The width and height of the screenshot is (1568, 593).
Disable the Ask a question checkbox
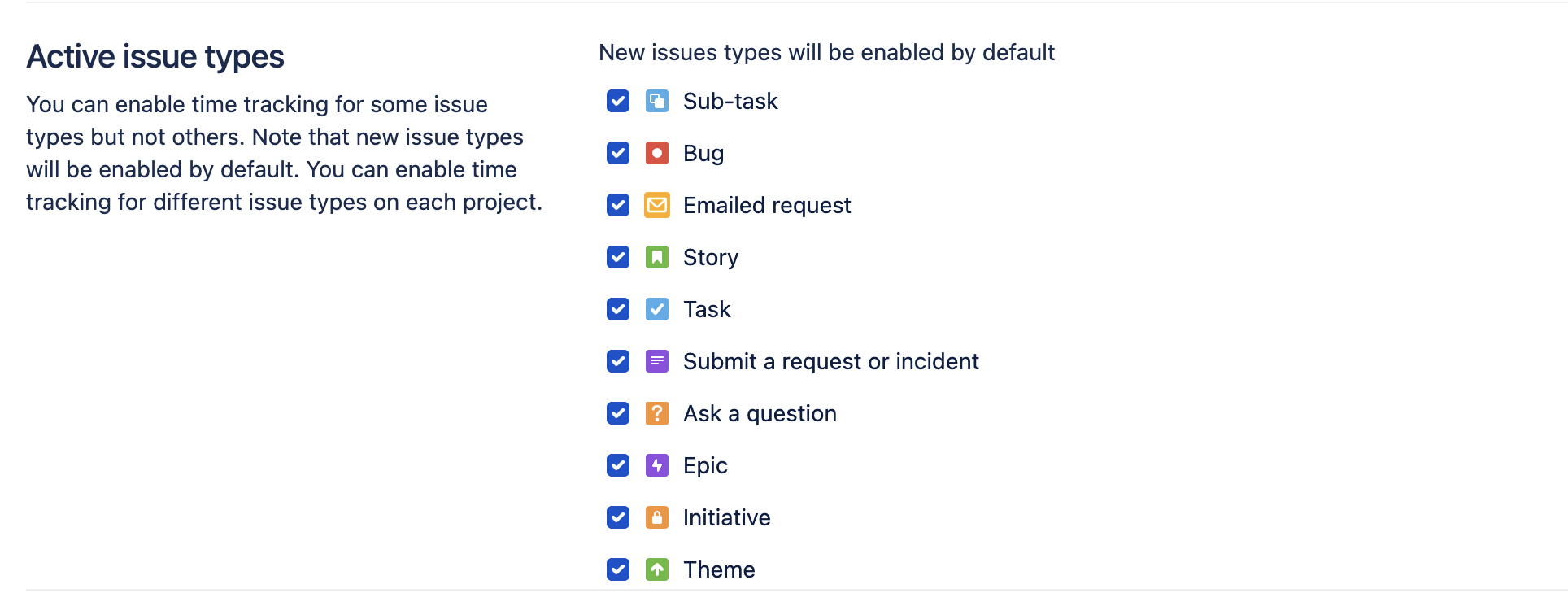point(618,413)
